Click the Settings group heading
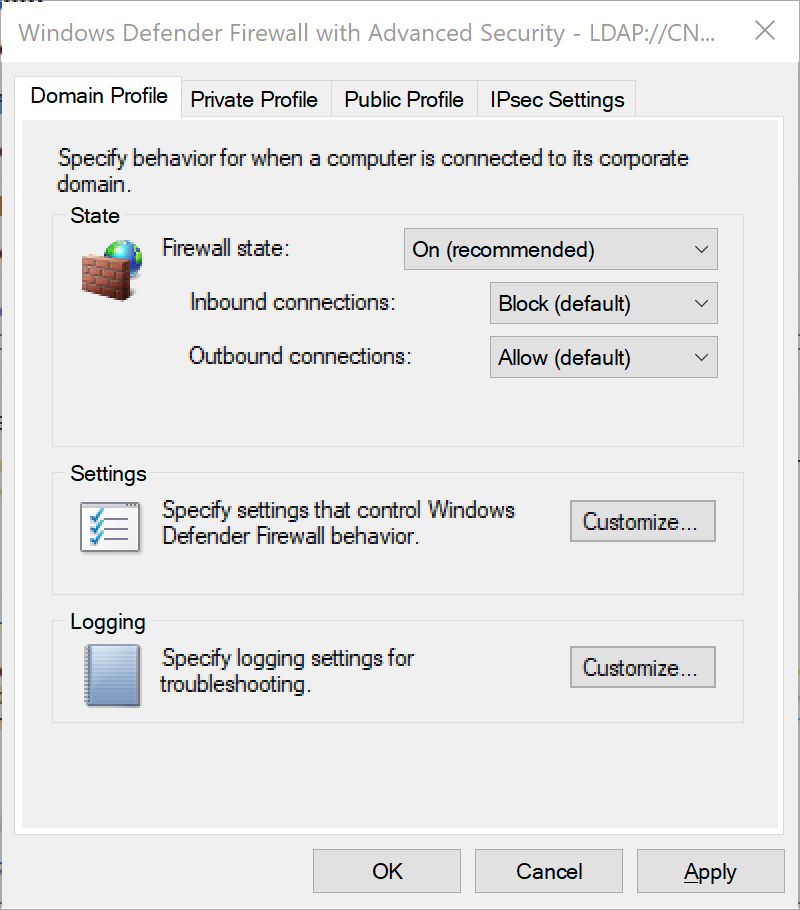Viewport: 800px width, 910px height. 108,474
